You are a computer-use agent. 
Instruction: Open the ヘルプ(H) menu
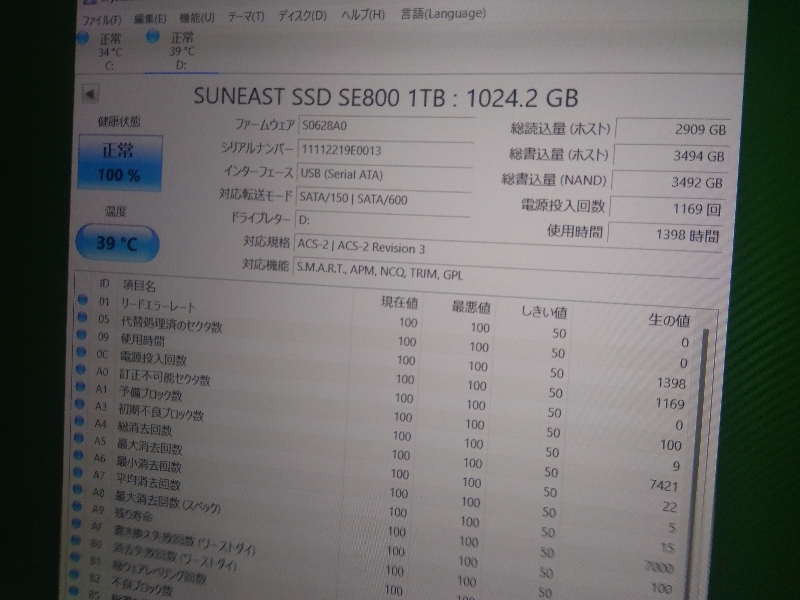[363, 15]
